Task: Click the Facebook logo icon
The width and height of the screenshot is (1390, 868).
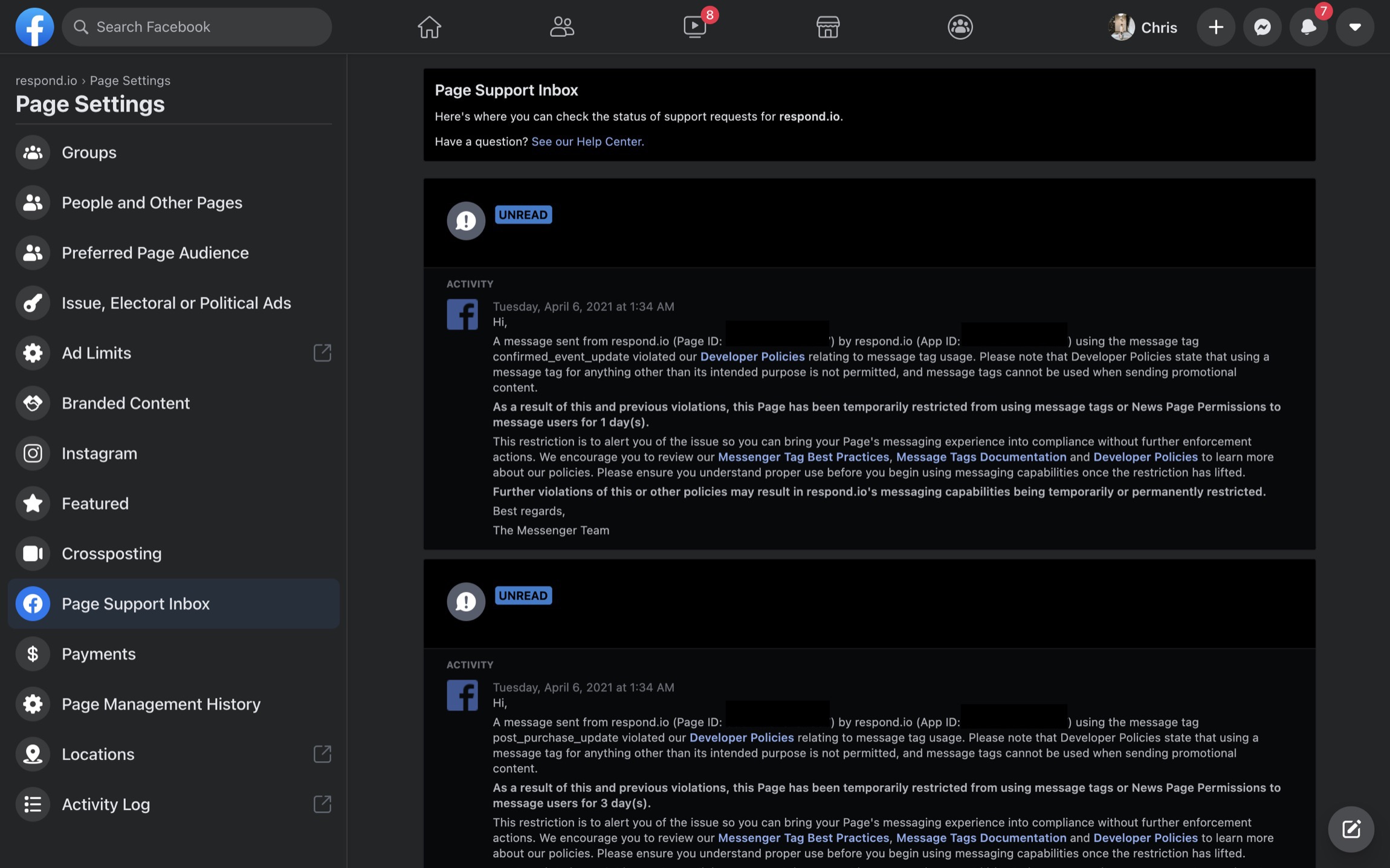Action: 34,27
